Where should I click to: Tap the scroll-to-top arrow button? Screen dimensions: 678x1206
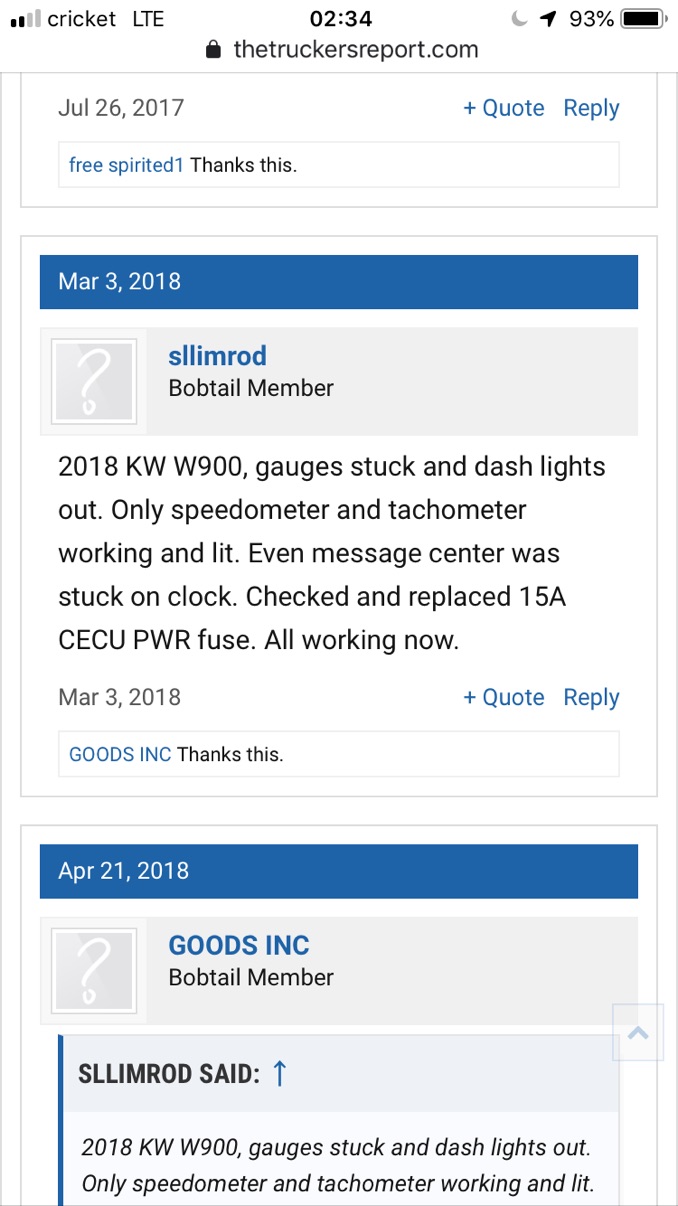(x=638, y=1033)
